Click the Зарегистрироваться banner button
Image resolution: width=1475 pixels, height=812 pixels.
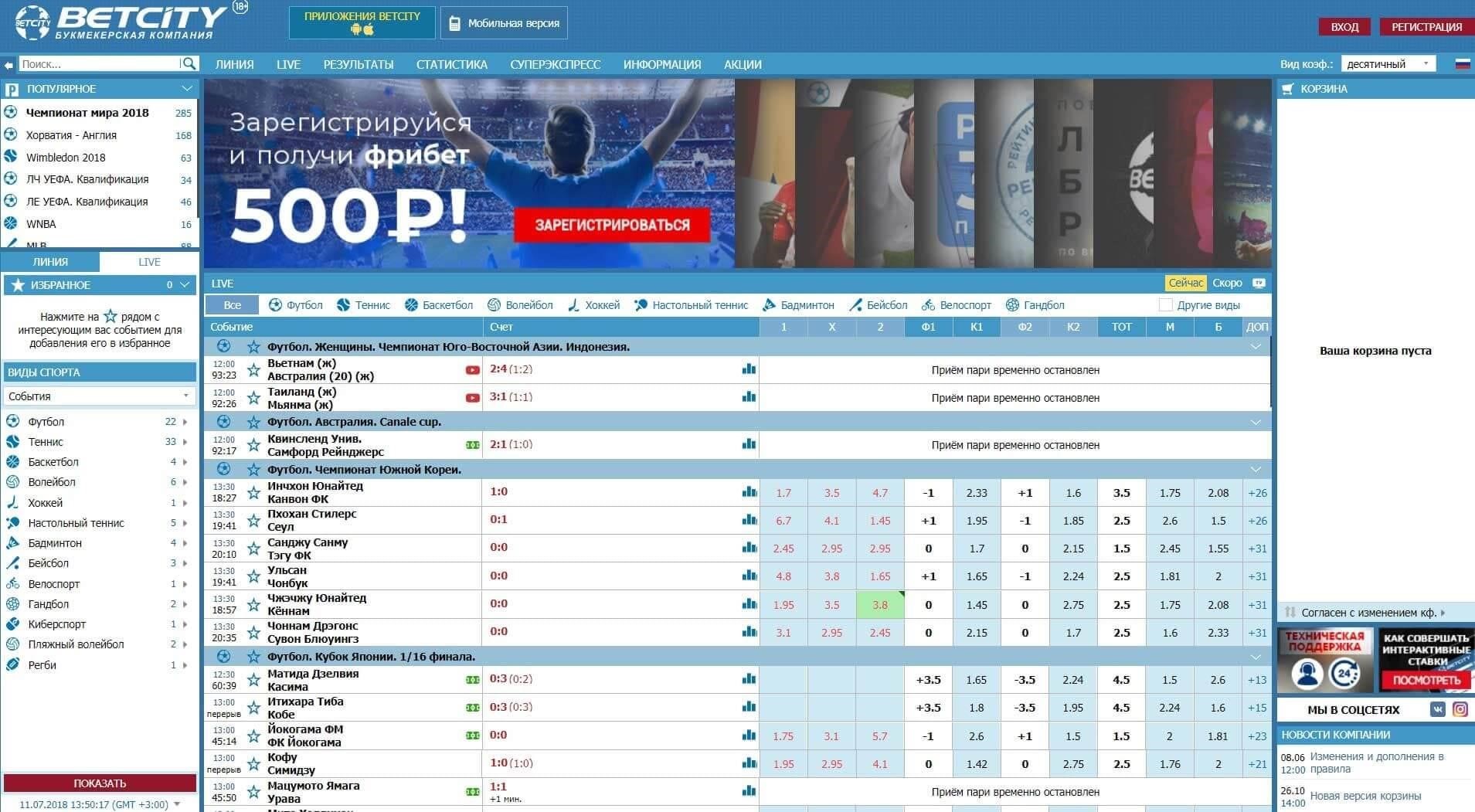[612, 225]
